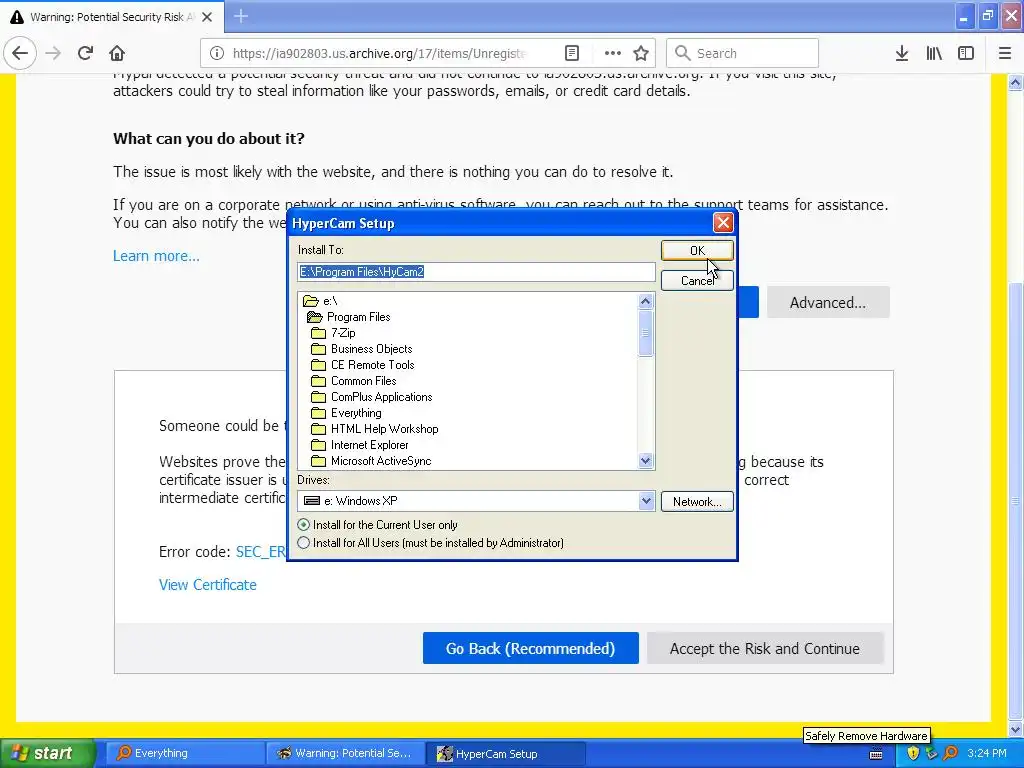
Task: Click the SEC_ER error code link
Action: point(261,552)
